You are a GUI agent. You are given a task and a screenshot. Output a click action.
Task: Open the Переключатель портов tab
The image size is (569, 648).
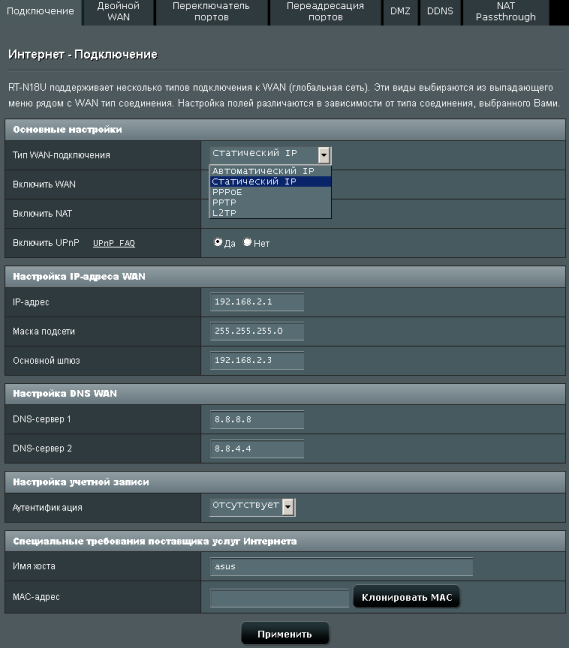[211, 12]
